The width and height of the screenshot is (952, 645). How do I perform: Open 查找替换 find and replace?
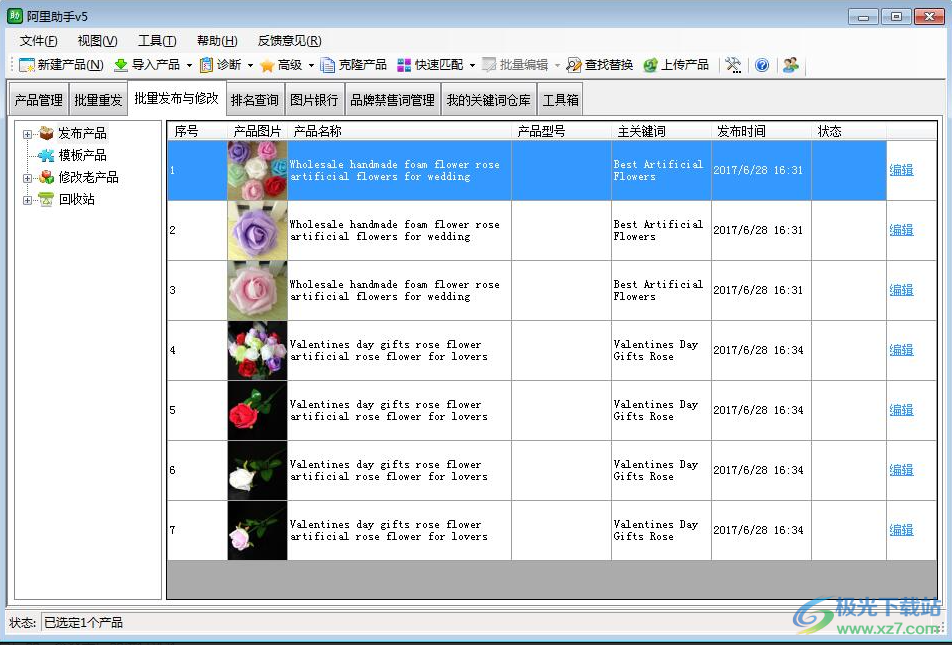pyautogui.click(x=574, y=65)
